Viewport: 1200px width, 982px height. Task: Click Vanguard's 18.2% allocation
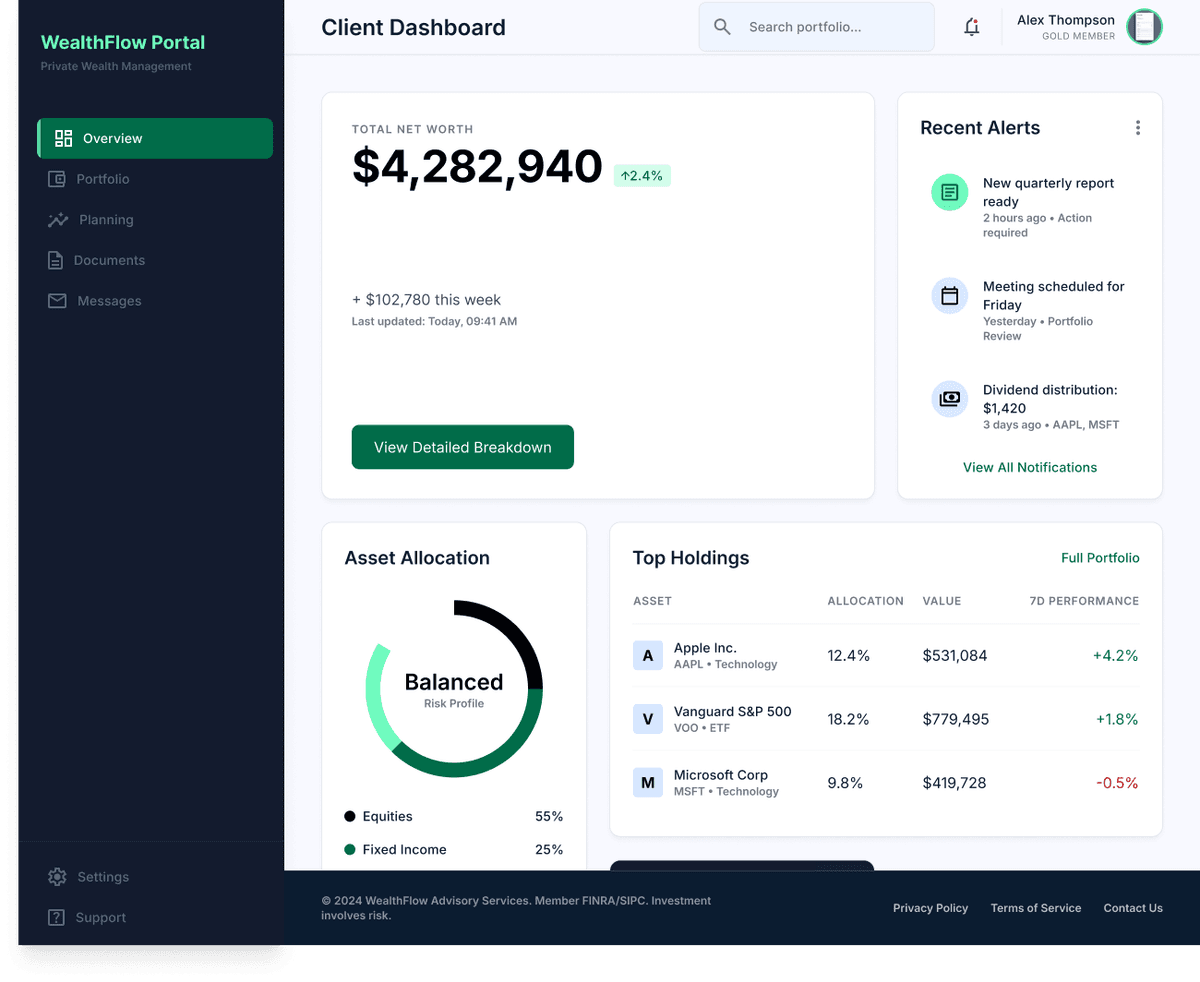click(848, 719)
